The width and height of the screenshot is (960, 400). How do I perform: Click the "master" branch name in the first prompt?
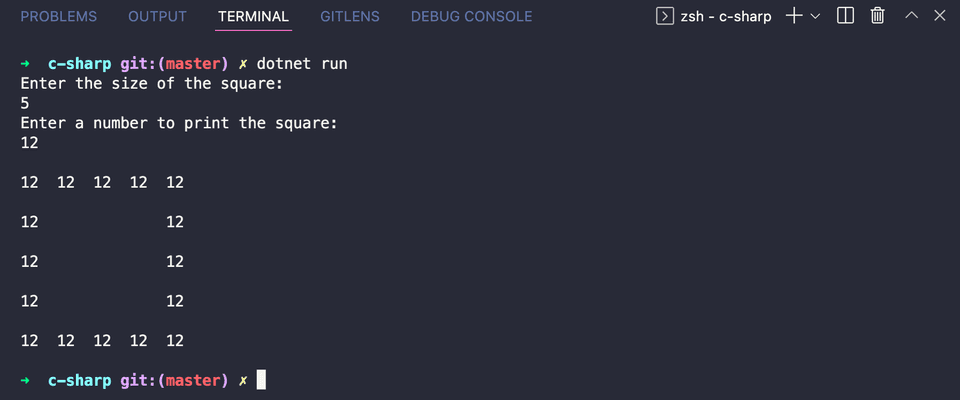192,64
